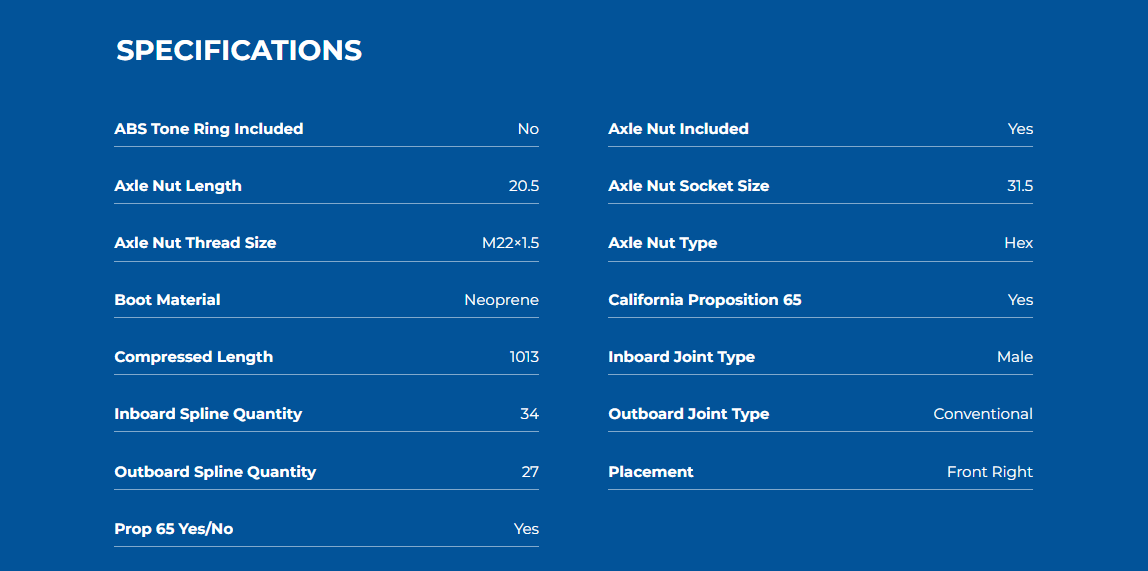The width and height of the screenshot is (1148, 571).
Task: Click the Axle Nut Thread Size label
Action: 195,243
